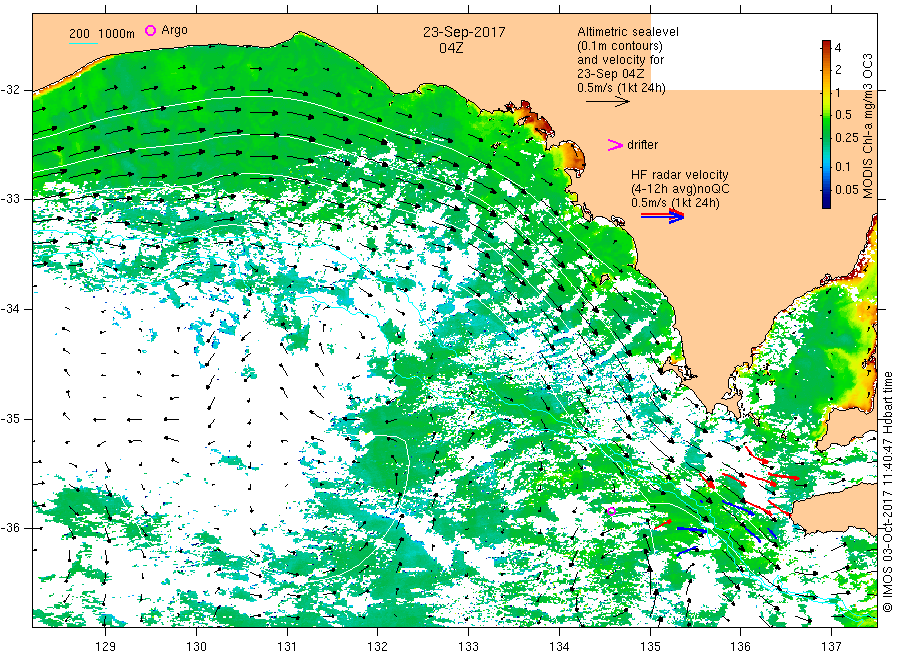Click the MODIS Chl-a color bar
This screenshot has width=900, height=660.
coord(826,124)
